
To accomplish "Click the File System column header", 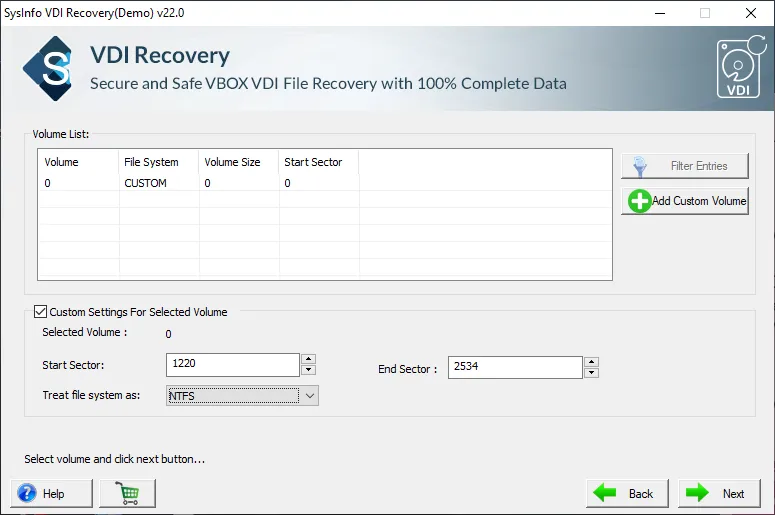I will (159, 162).
